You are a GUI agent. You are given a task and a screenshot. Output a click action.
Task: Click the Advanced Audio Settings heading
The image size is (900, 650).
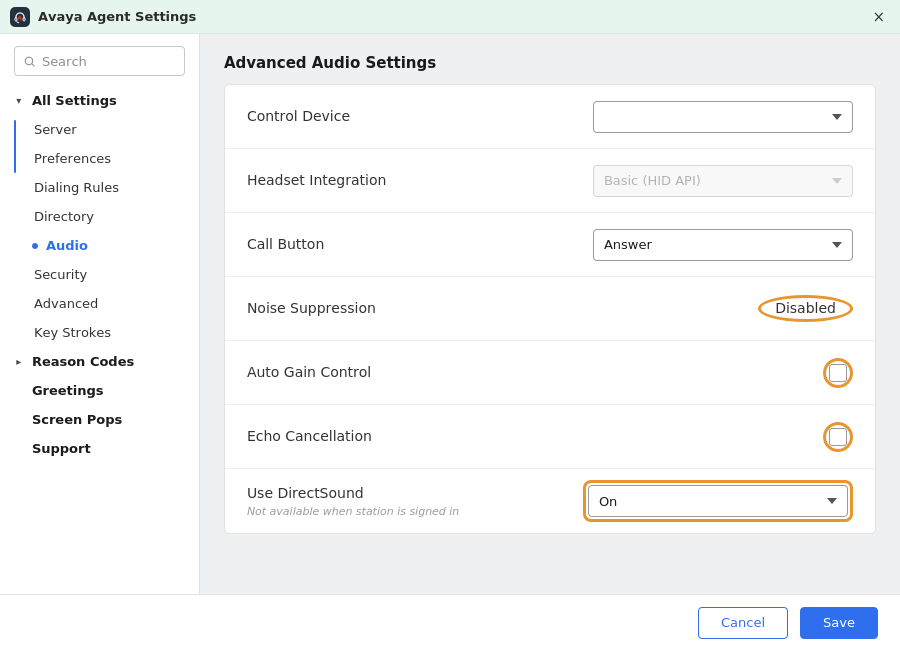click(x=330, y=63)
